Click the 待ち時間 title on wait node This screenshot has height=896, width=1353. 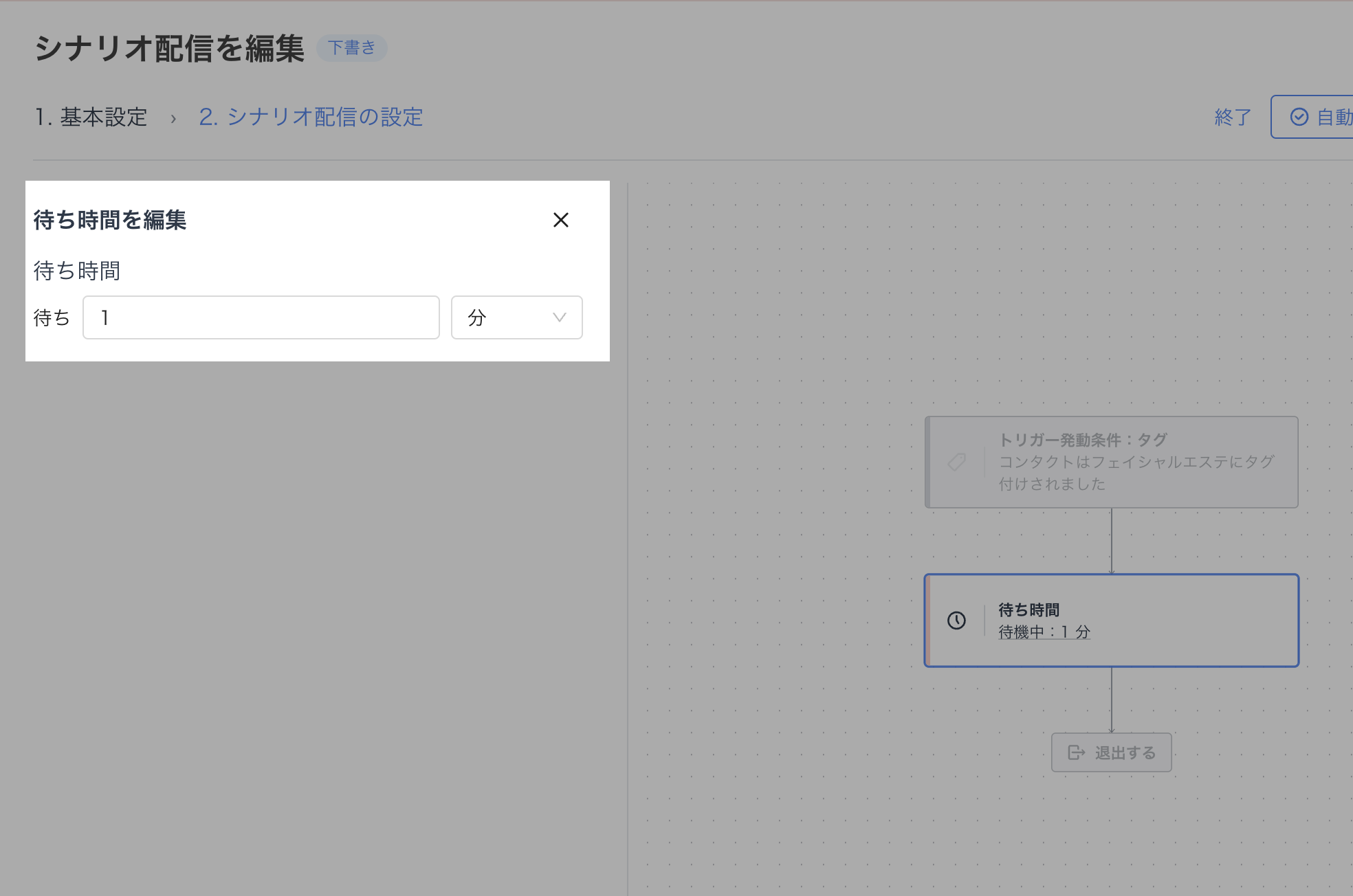coord(1028,609)
